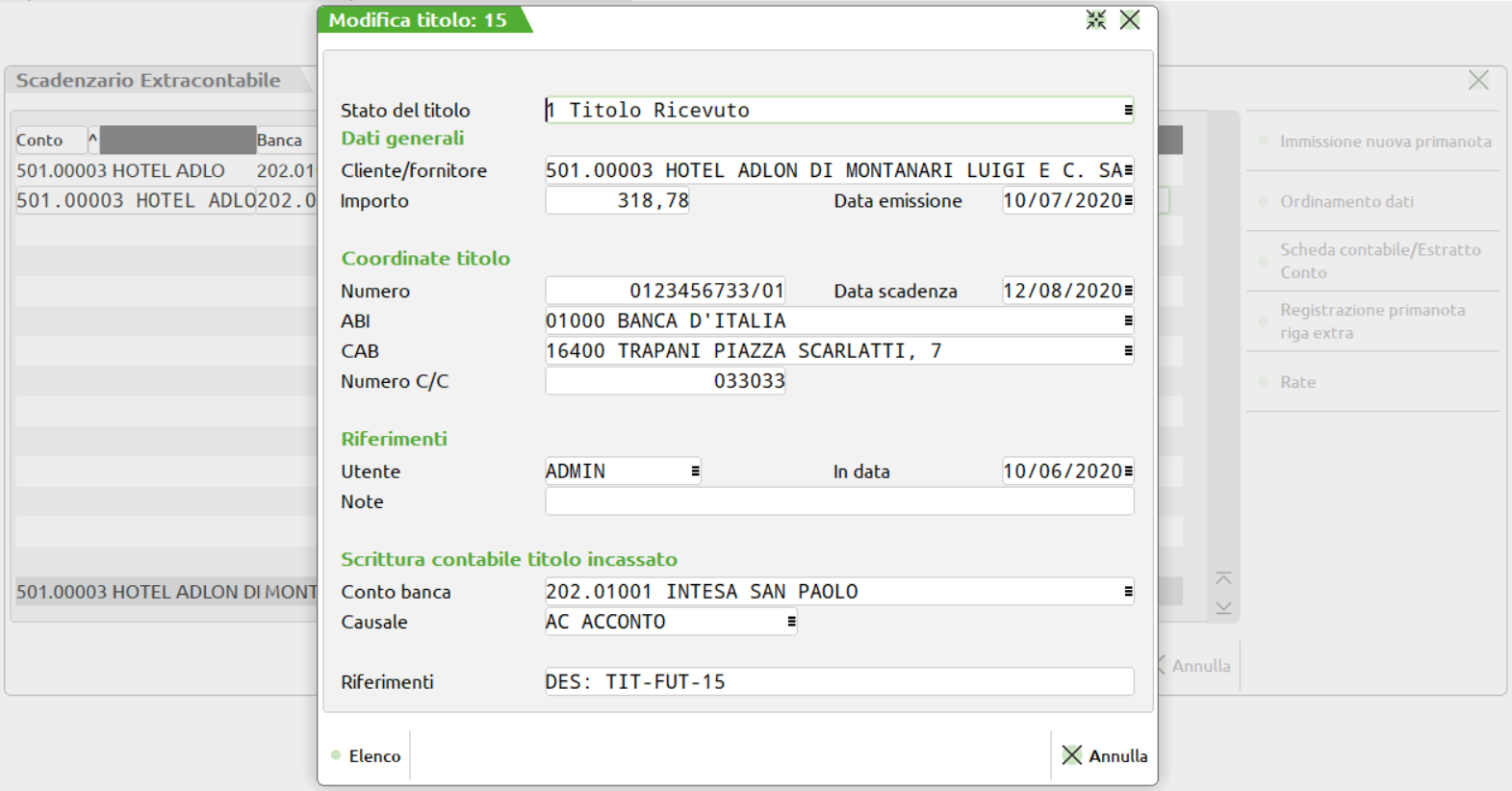Open the Data emissione date picker

coord(1128,201)
